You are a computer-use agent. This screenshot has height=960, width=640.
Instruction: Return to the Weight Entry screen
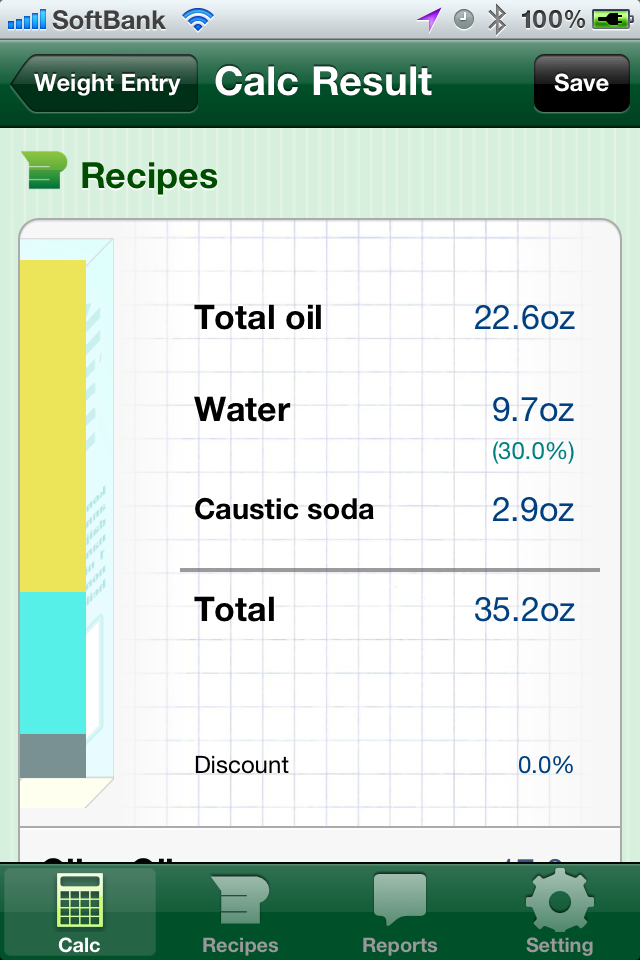tap(103, 83)
